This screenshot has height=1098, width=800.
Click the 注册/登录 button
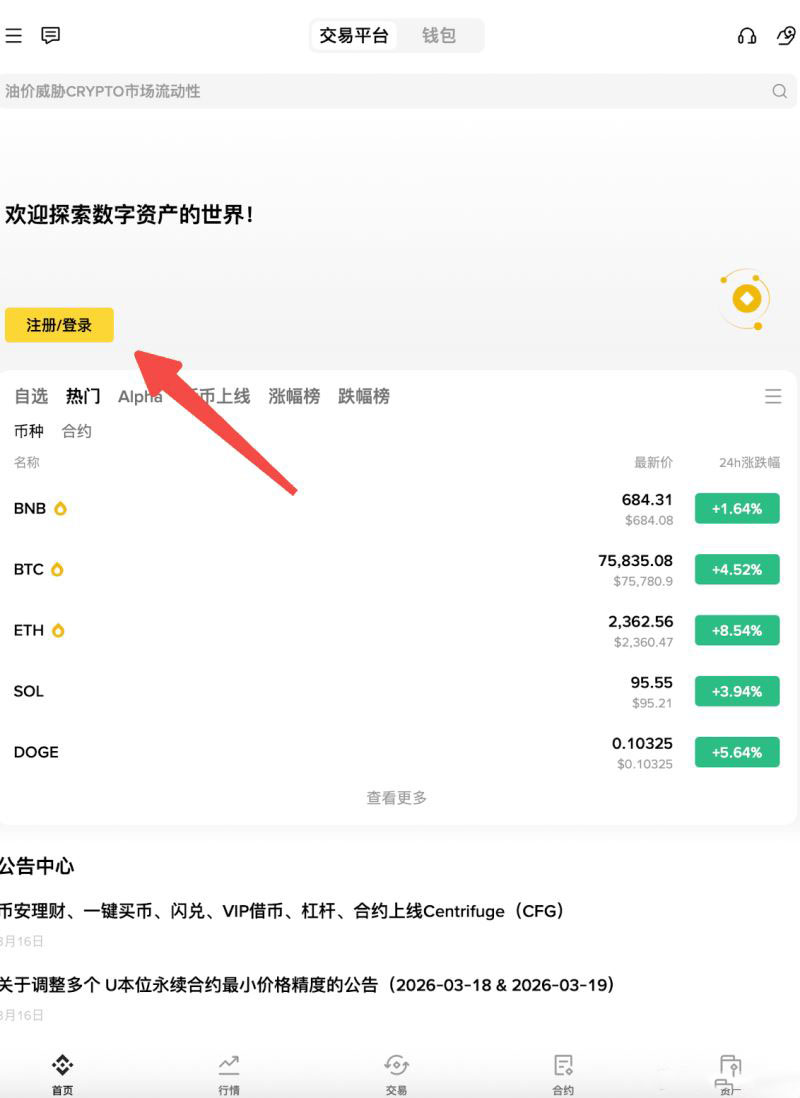coord(59,325)
